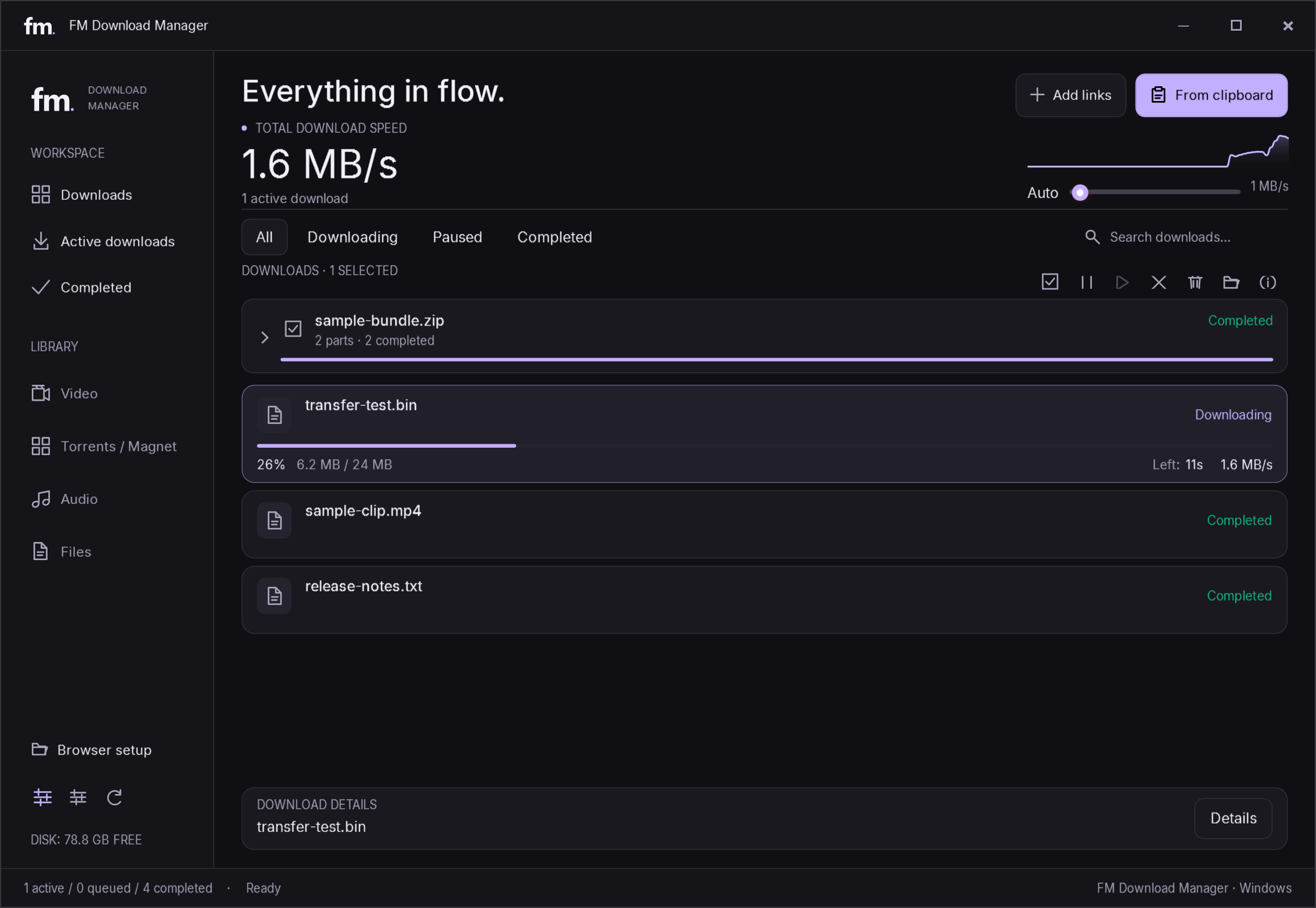1316x908 pixels.
Task: Click the file icon of sample-clip.mp4
Action: pos(274,520)
